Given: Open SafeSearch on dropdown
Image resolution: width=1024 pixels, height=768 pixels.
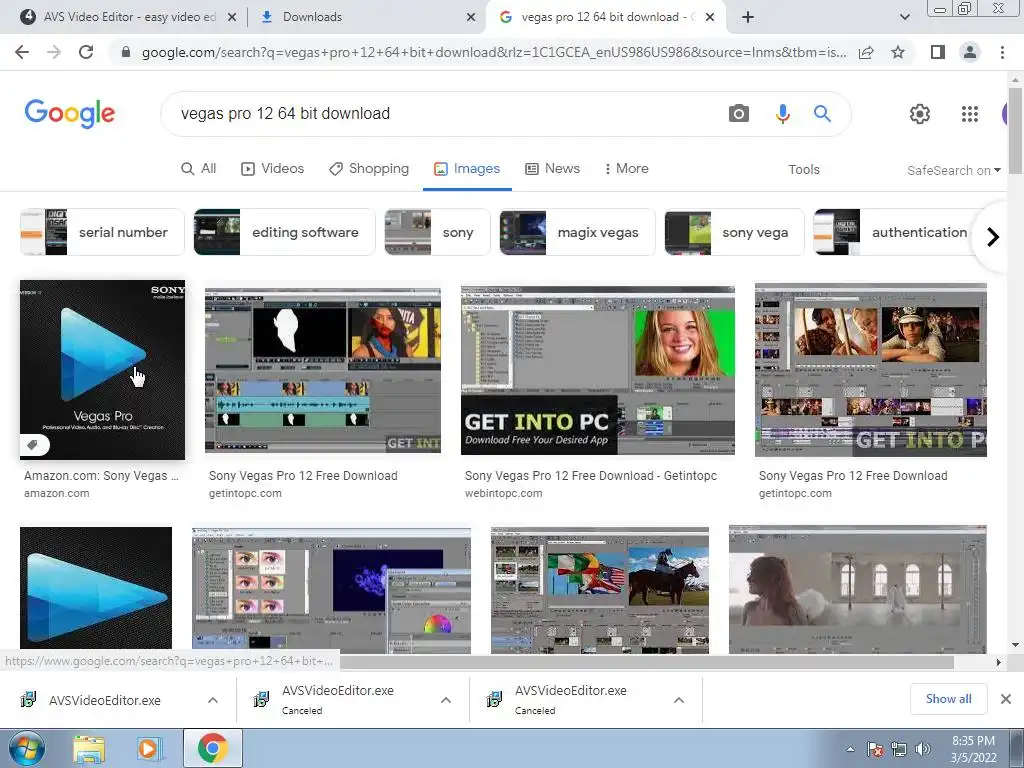Looking at the screenshot, I should pyautogui.click(x=953, y=170).
